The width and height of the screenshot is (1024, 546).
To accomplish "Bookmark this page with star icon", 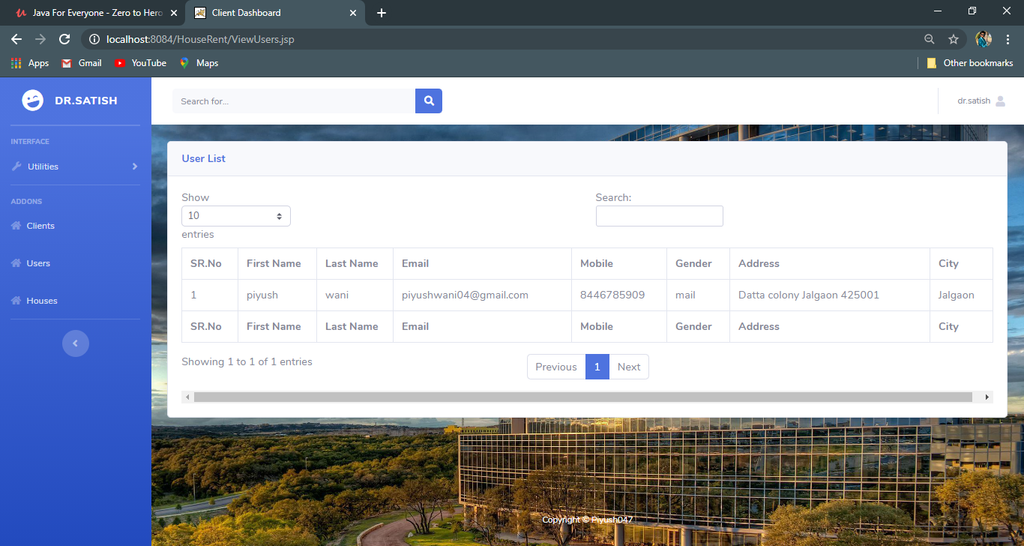I will [953, 39].
